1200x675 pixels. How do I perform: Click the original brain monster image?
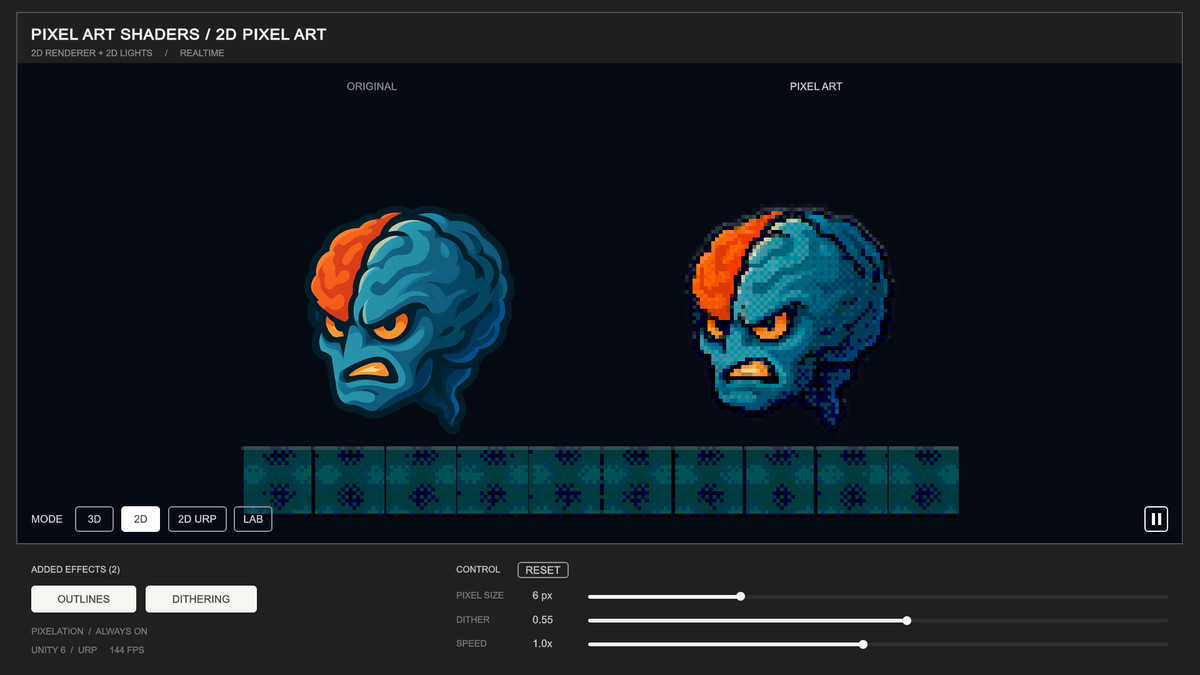408,320
